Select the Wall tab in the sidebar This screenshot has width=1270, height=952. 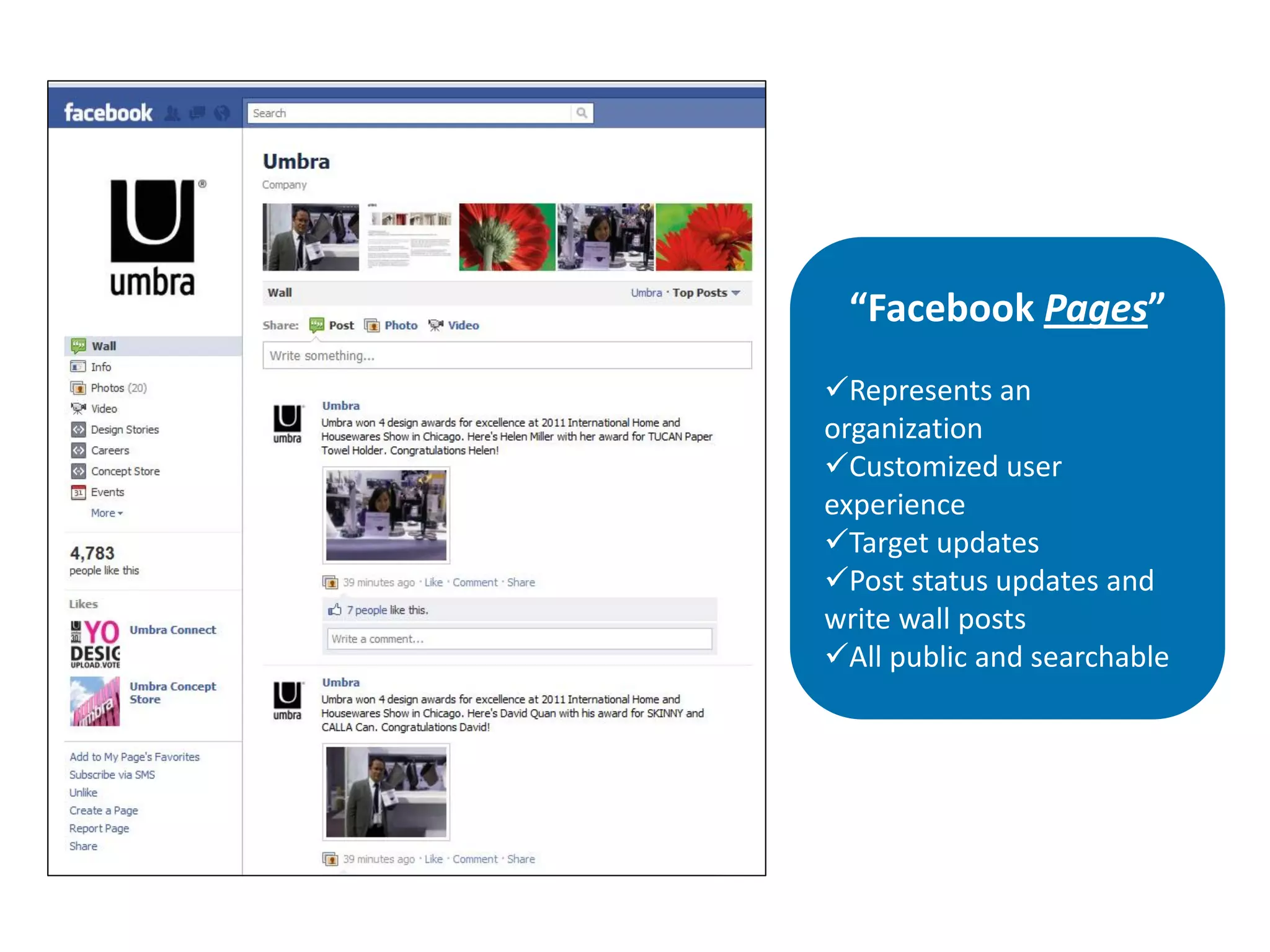pyautogui.click(x=153, y=346)
